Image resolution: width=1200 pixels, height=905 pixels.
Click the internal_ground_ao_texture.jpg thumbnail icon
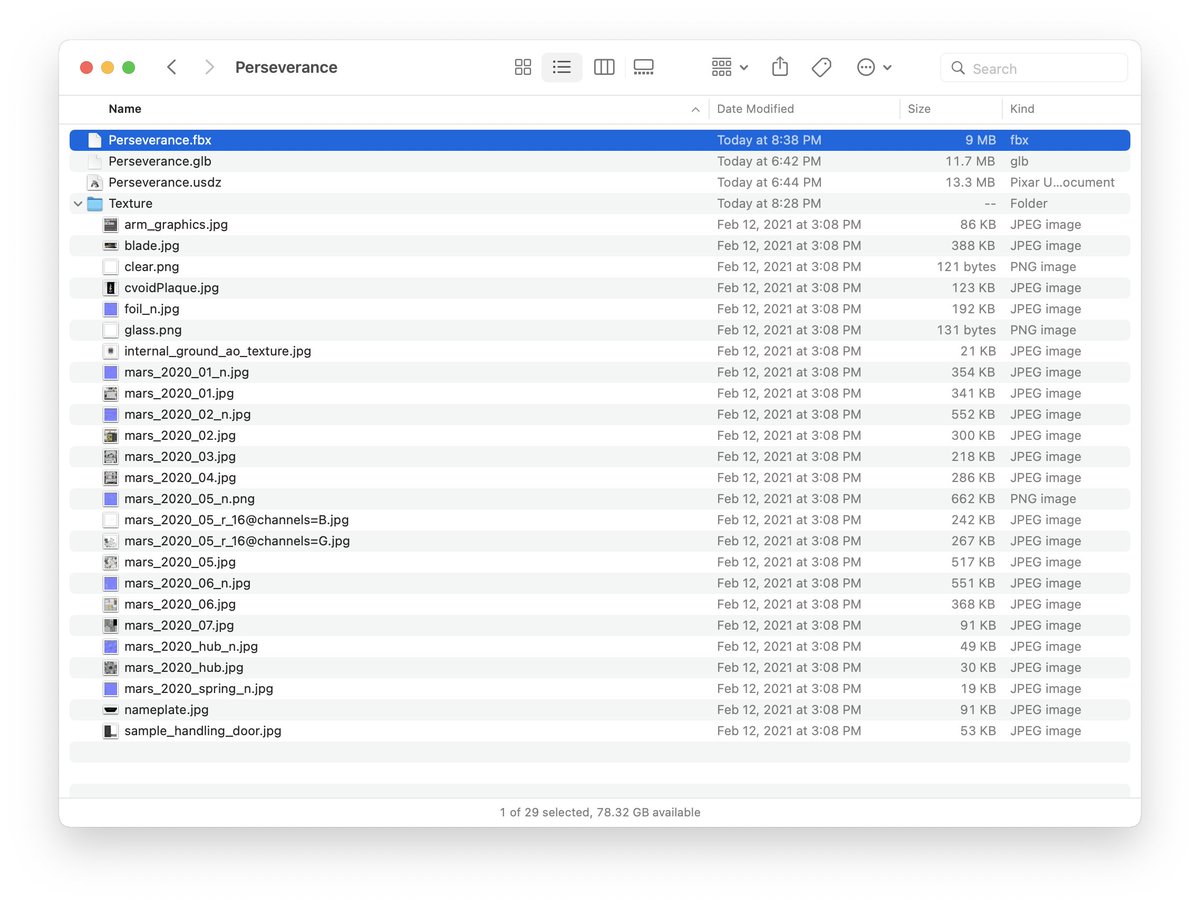(111, 351)
